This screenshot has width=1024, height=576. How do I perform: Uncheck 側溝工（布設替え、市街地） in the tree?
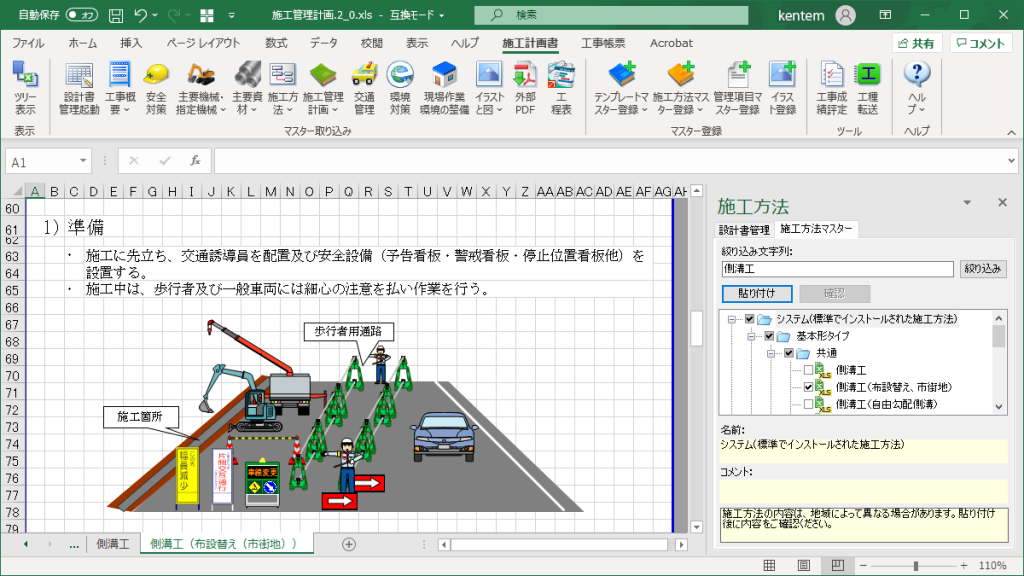click(x=808, y=387)
